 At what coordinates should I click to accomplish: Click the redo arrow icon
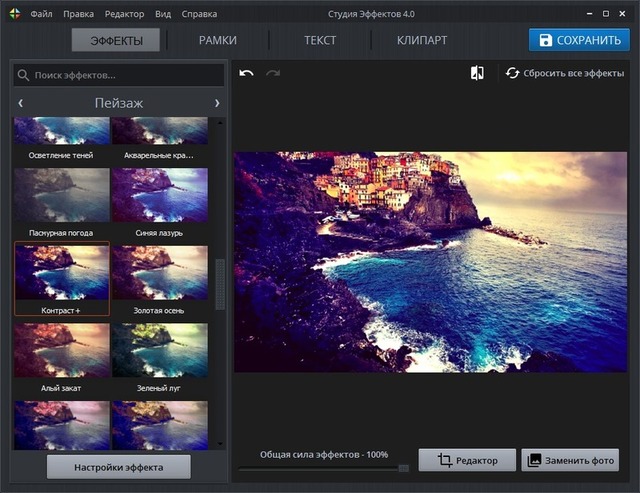click(x=273, y=73)
